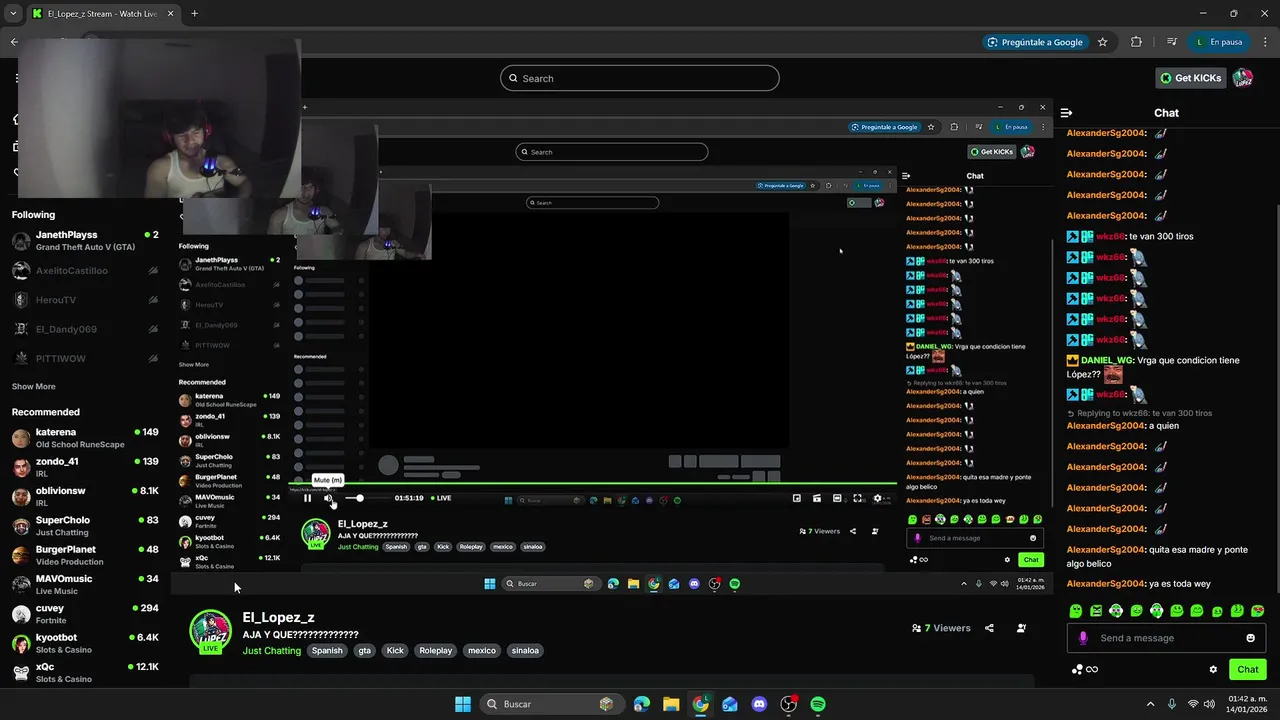Insert the angry square-face quick emote
Screen dimensions: 1280x720
click(1096, 610)
